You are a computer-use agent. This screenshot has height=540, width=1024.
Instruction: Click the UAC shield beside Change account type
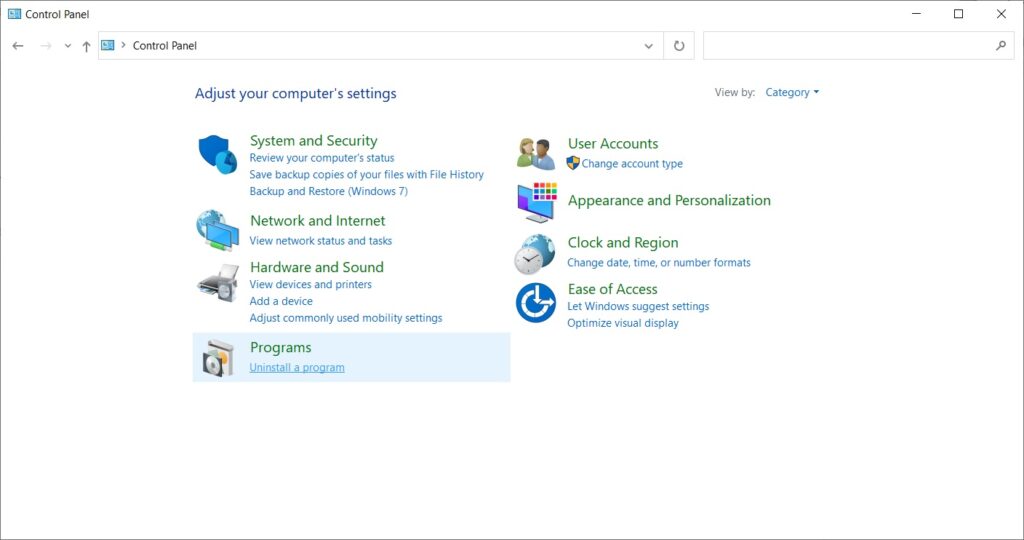pyautogui.click(x=573, y=163)
